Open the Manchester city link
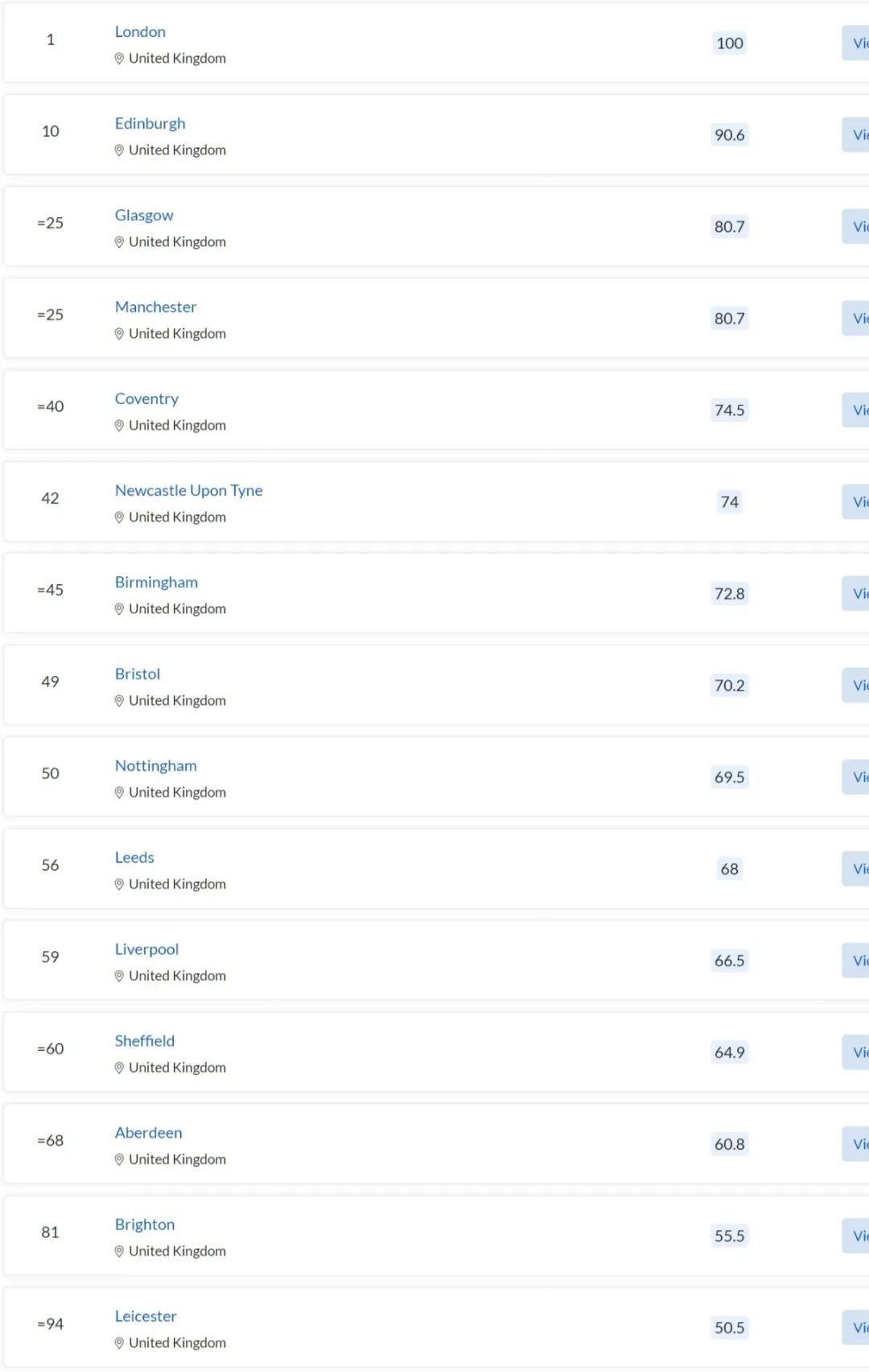 click(155, 307)
